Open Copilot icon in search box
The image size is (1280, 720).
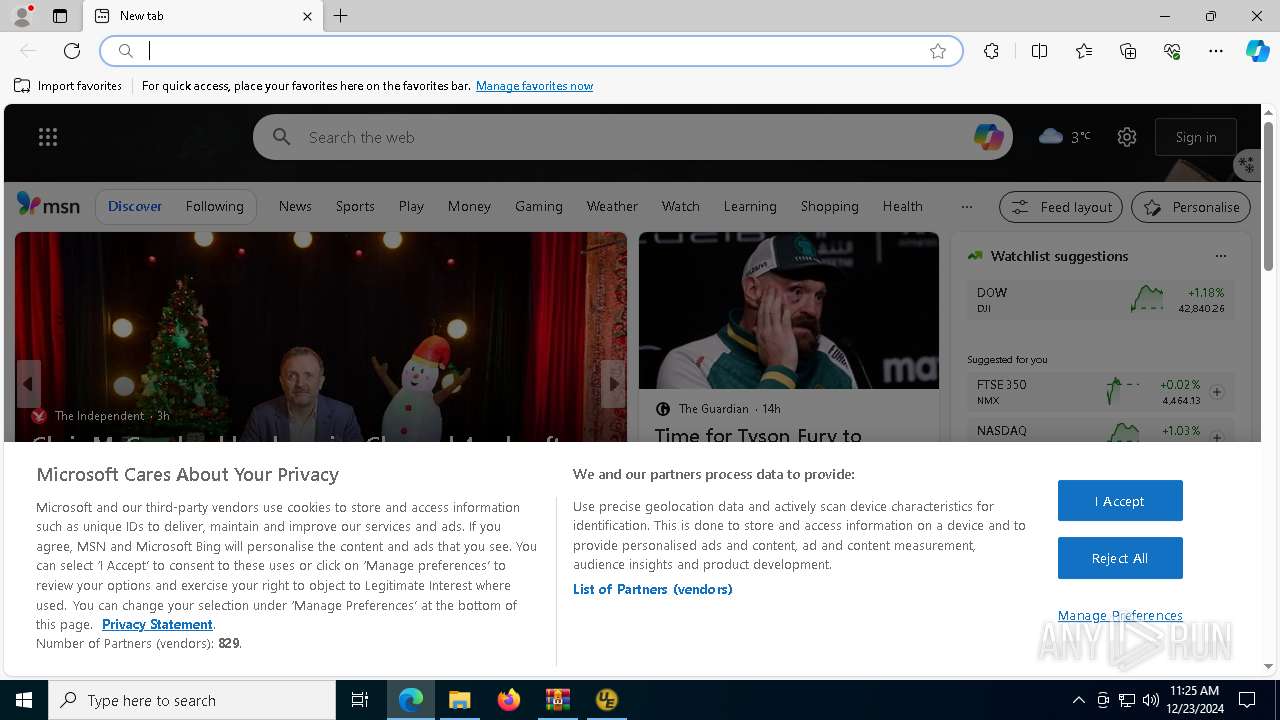[988, 137]
